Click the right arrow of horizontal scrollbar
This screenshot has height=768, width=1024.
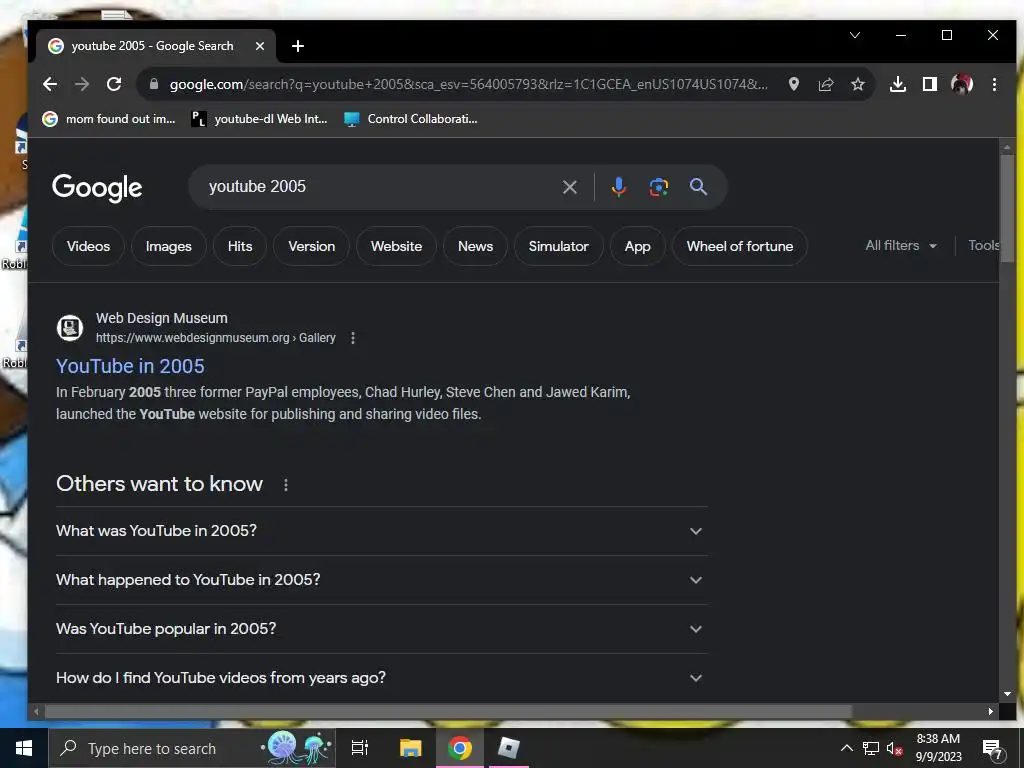[x=991, y=711]
